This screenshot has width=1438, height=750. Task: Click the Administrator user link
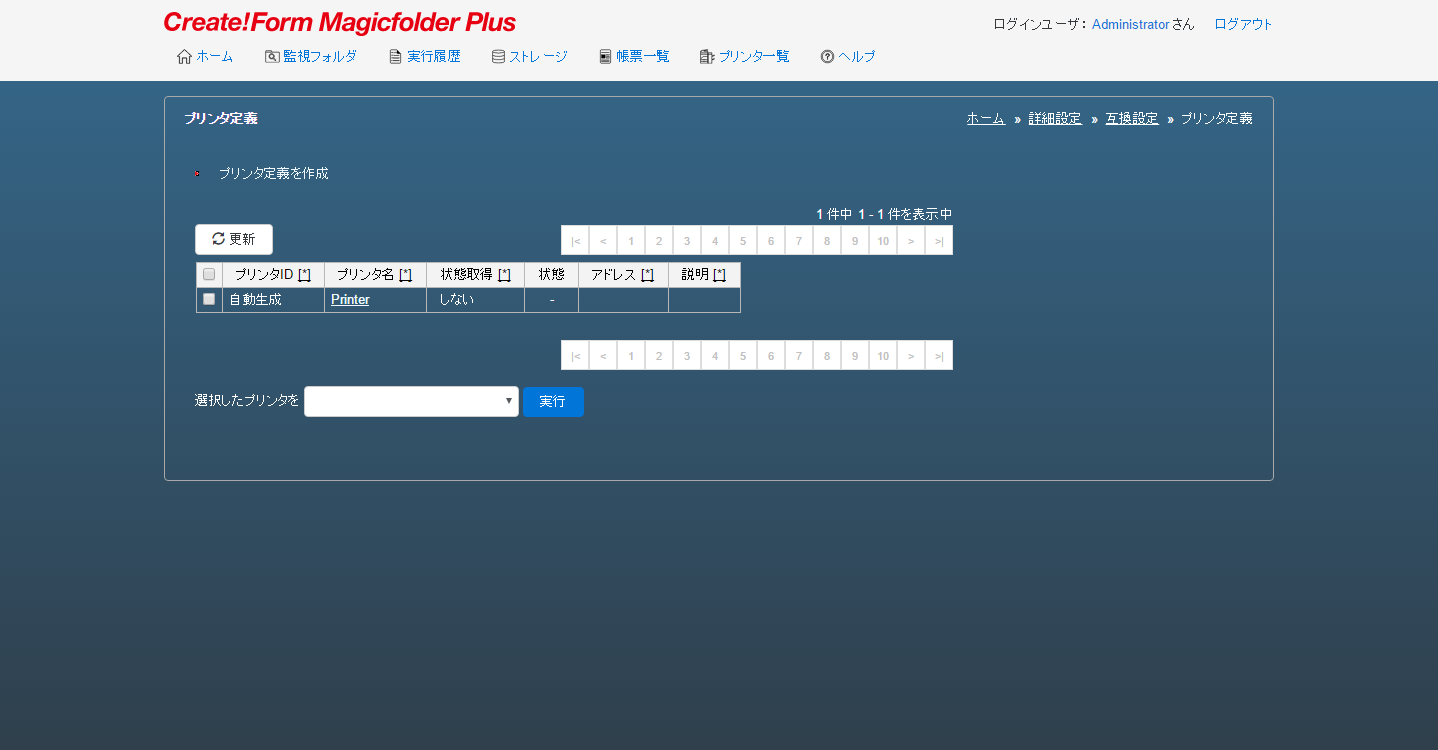1131,24
